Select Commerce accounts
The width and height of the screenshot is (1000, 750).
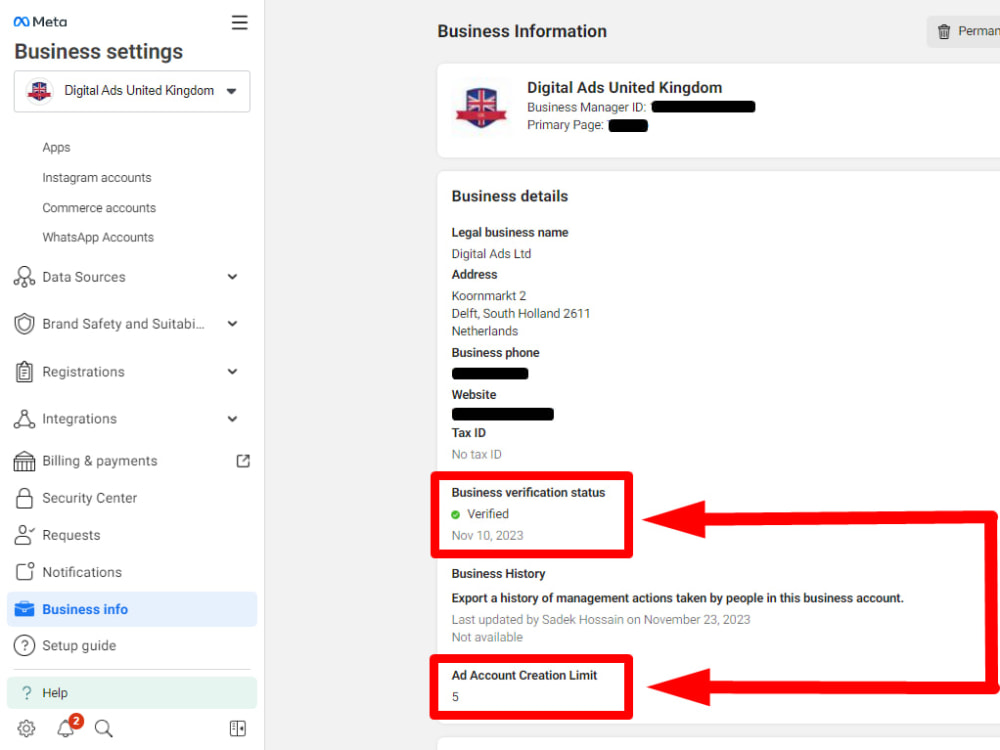99,208
